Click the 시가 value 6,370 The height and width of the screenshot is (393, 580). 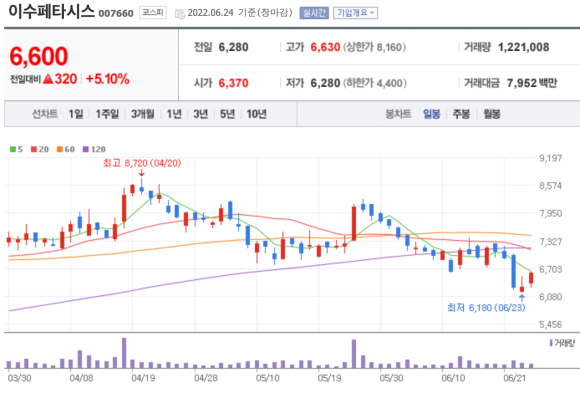click(233, 83)
